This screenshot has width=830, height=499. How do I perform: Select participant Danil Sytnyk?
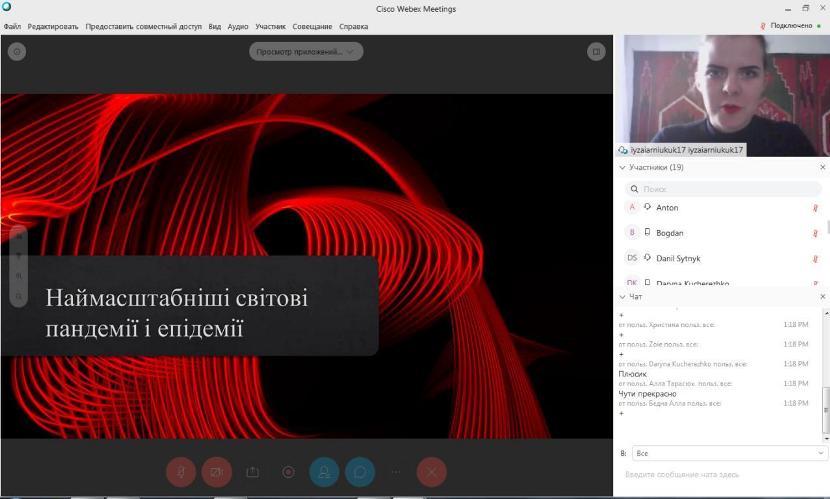tap(678, 258)
